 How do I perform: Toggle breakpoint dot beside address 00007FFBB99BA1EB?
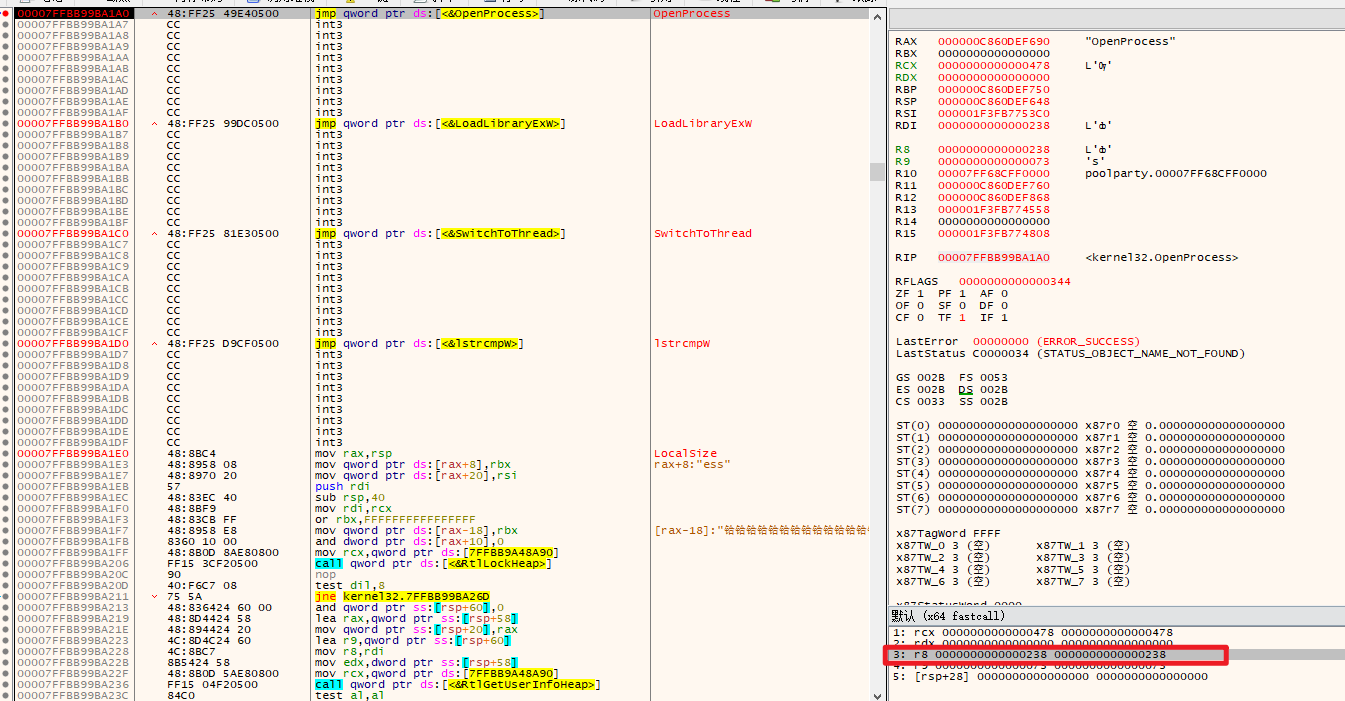click(x=8, y=487)
